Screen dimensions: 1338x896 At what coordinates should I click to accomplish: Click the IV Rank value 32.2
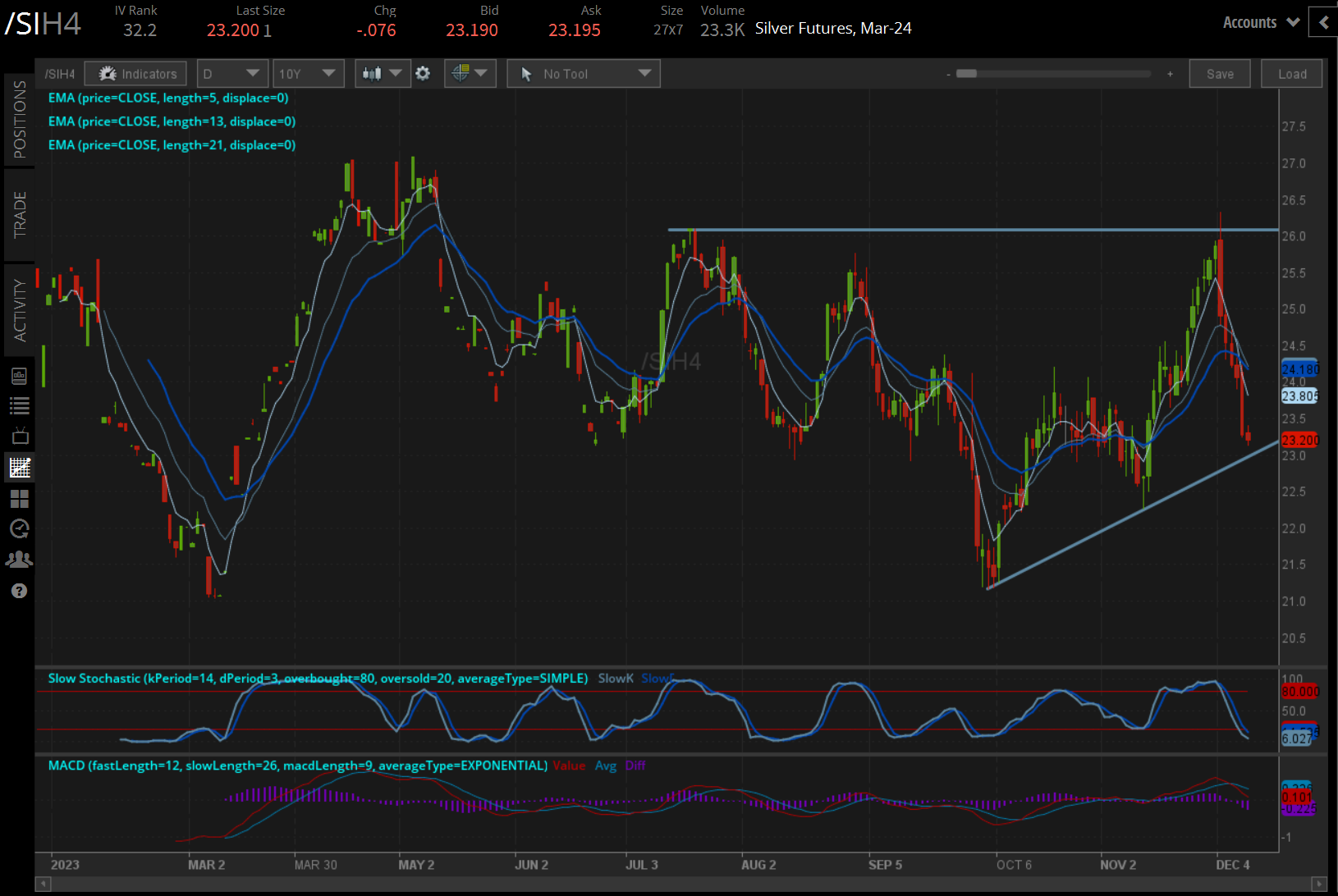(x=140, y=30)
